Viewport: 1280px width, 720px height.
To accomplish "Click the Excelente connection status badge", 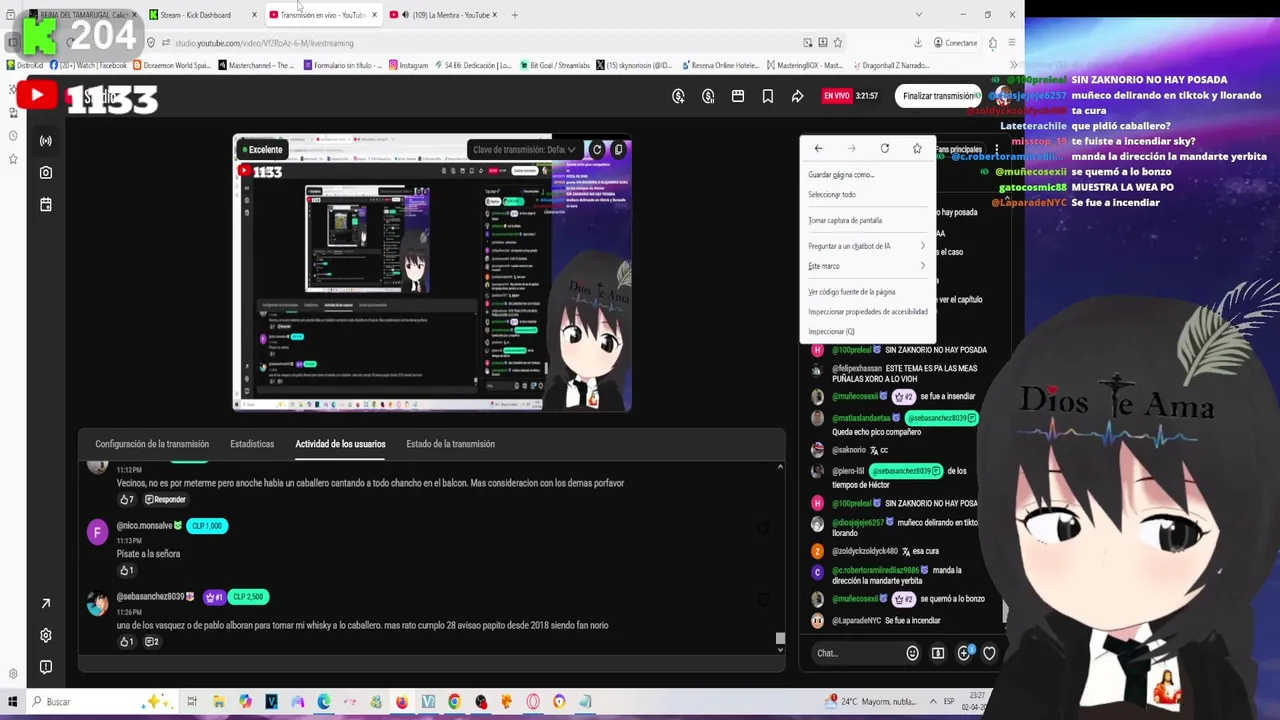I will [261, 150].
